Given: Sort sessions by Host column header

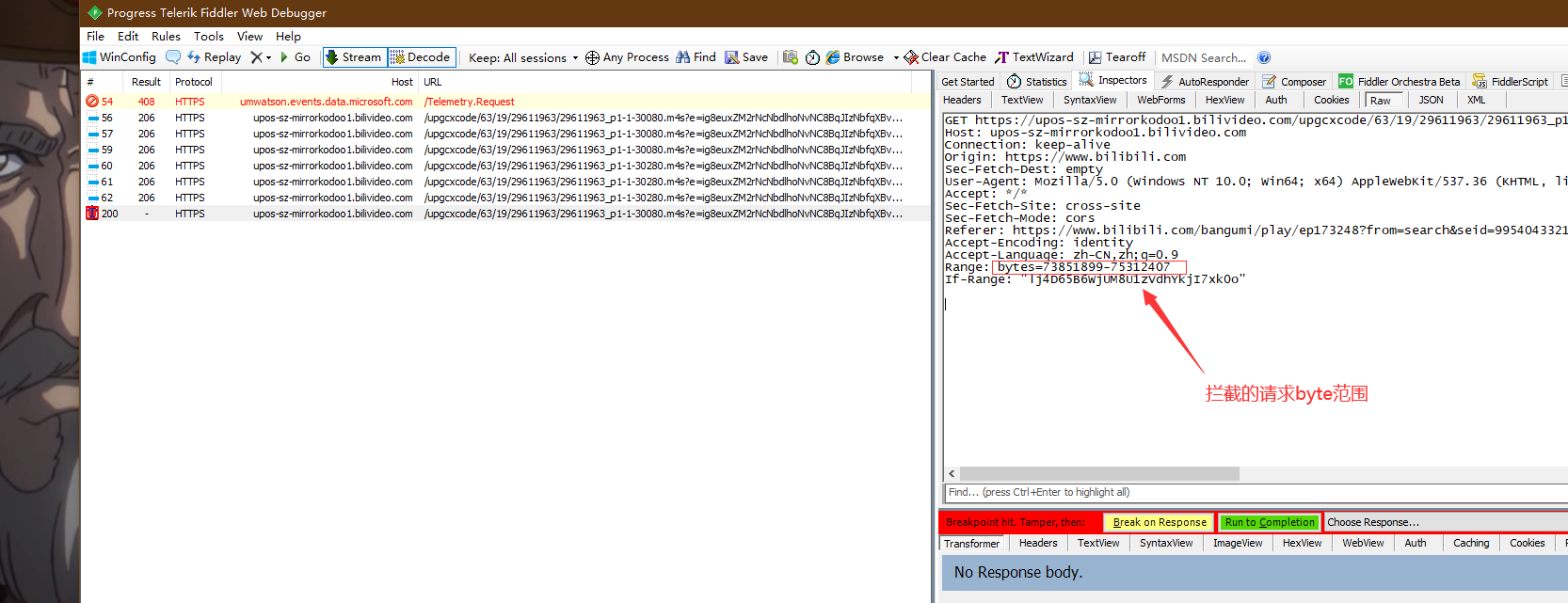Looking at the screenshot, I should (x=320, y=82).
